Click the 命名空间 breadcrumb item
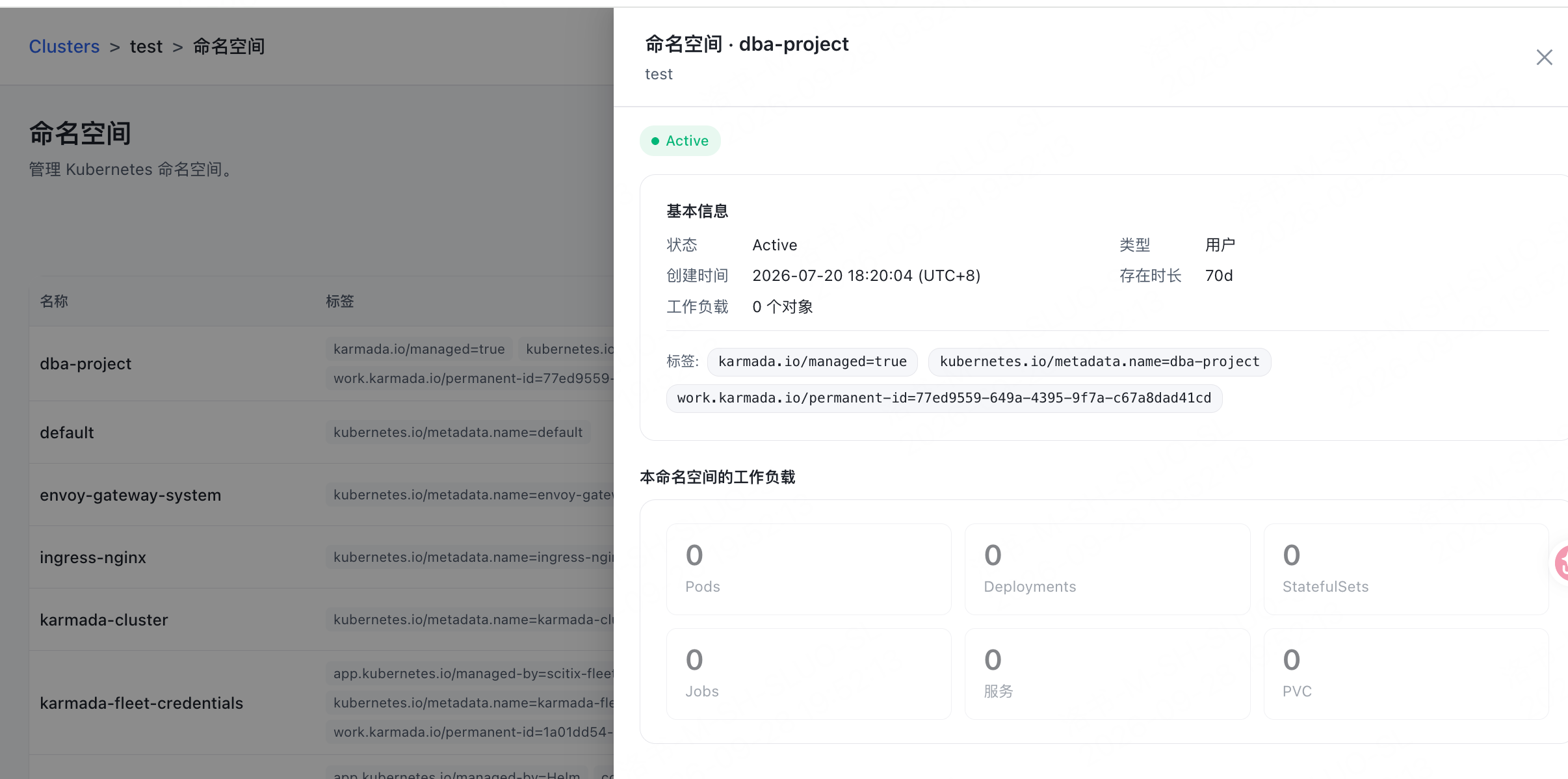 [229, 46]
